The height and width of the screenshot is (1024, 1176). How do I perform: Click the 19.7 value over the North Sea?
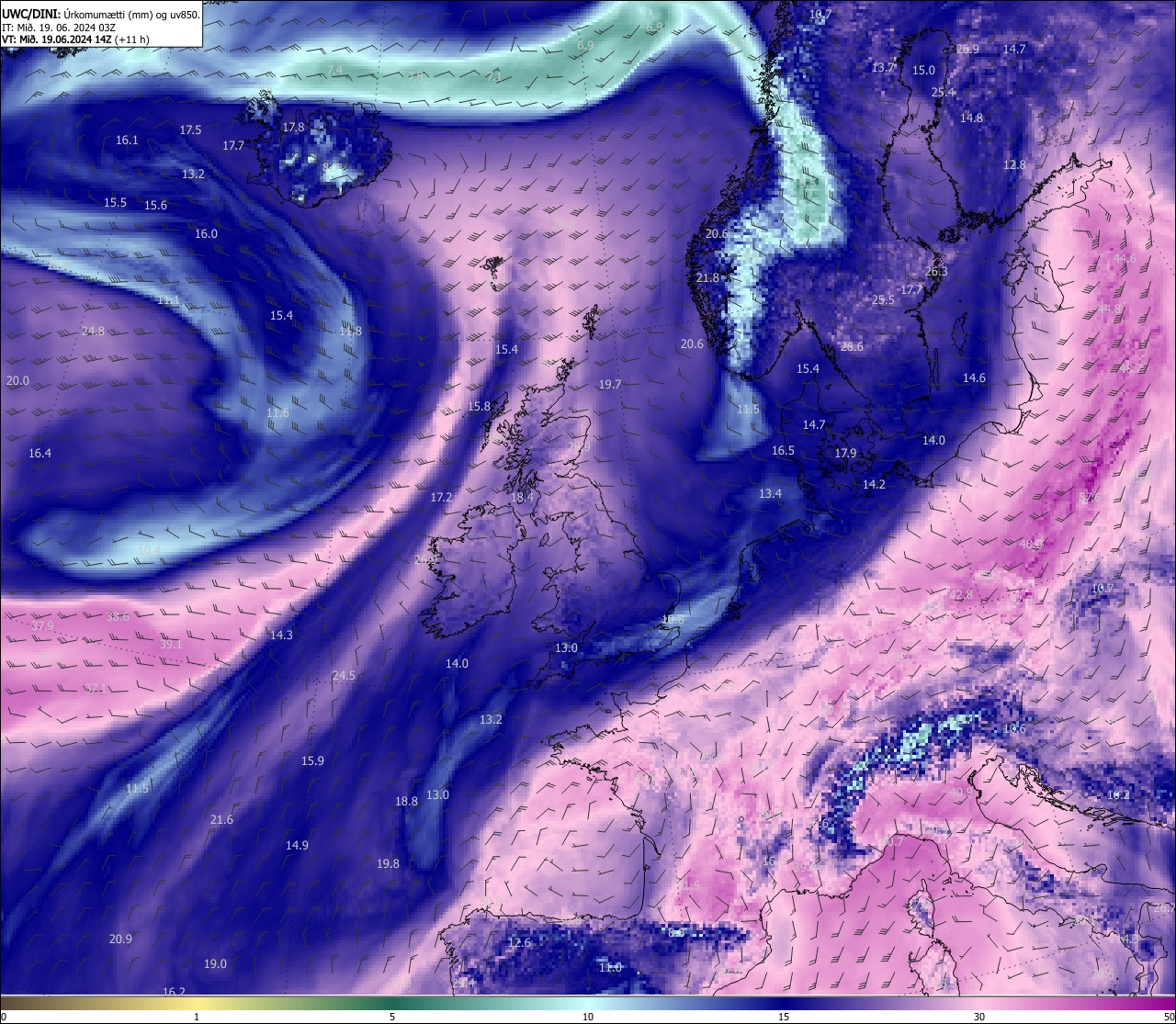[x=610, y=385]
